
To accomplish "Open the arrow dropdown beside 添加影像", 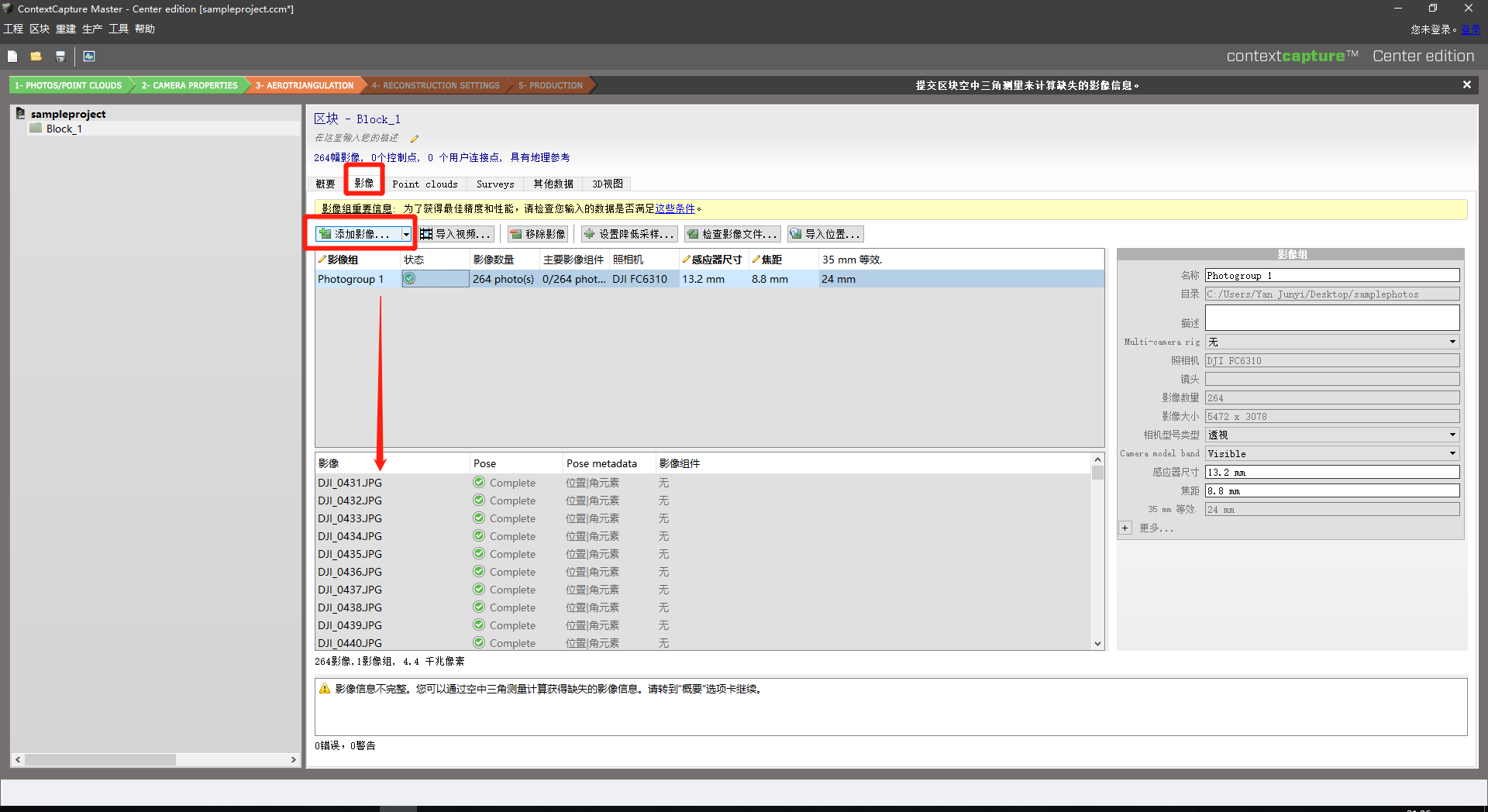I will [x=406, y=234].
